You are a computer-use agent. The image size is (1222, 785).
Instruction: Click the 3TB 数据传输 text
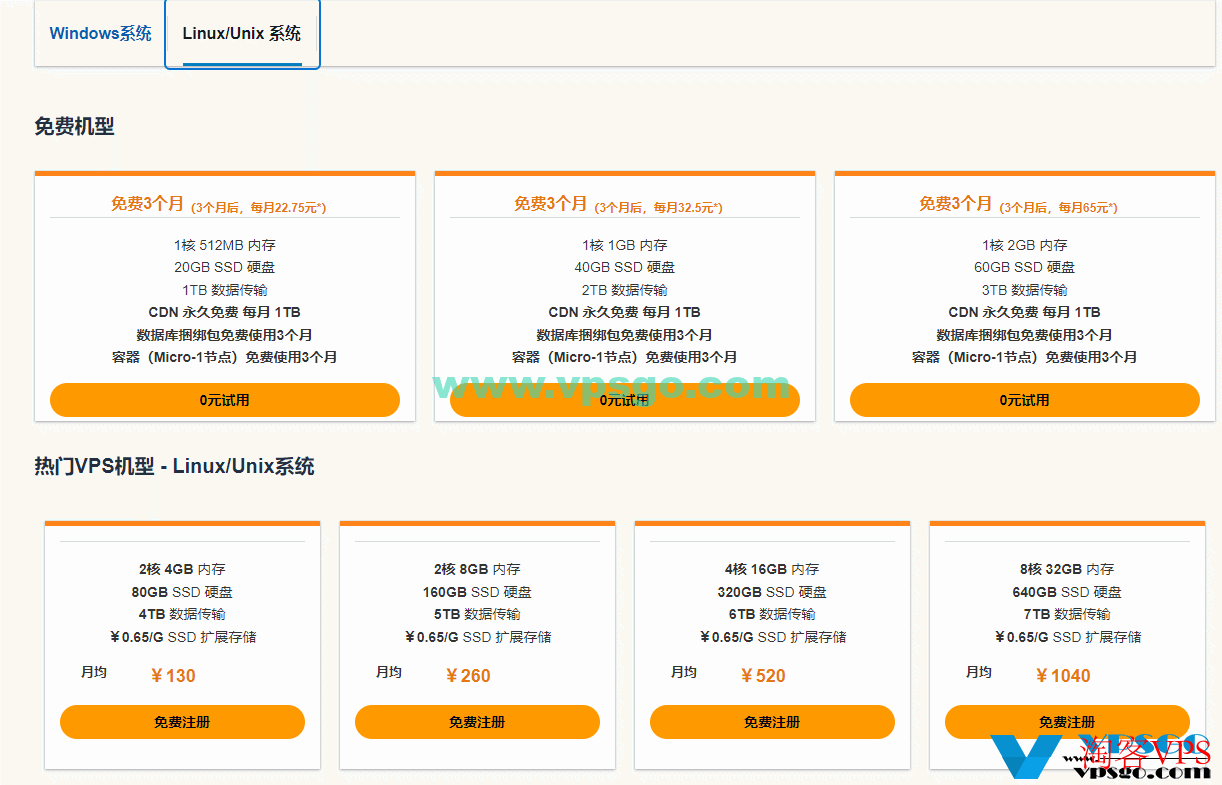(1025, 290)
